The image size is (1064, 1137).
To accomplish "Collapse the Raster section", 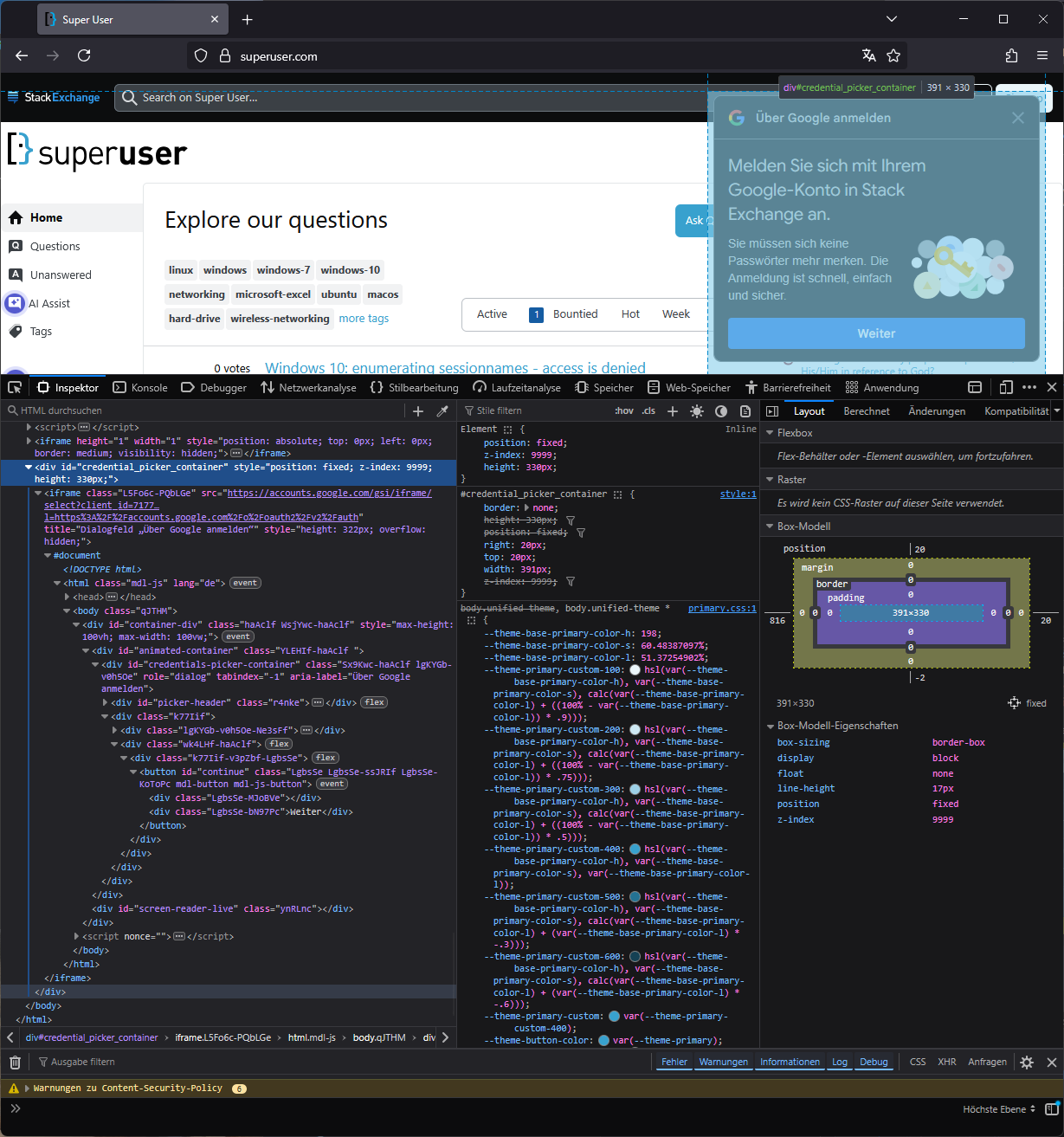I will tap(771, 480).
